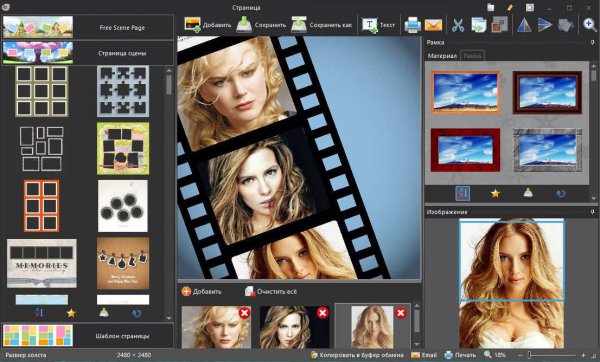The image size is (600, 362).
Task: Click the envelope icon in the toolbar
Action: tap(433, 25)
